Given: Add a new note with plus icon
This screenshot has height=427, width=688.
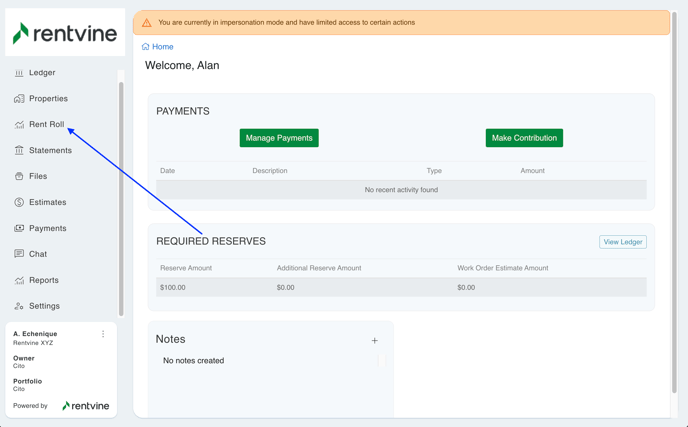Looking at the screenshot, I should click(x=375, y=341).
